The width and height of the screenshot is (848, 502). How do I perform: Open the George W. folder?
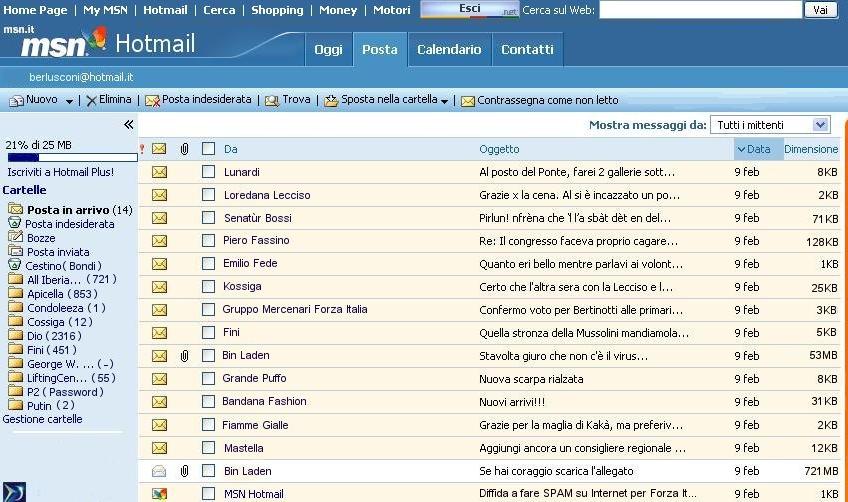70,364
